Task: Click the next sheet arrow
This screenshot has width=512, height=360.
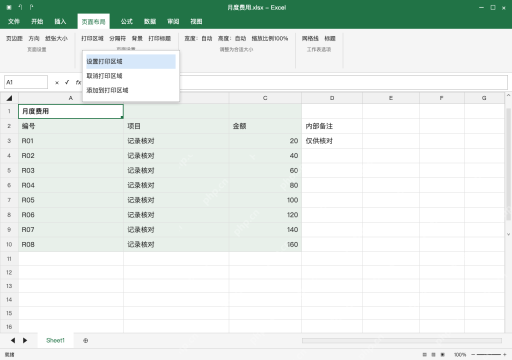Action: tap(25, 340)
